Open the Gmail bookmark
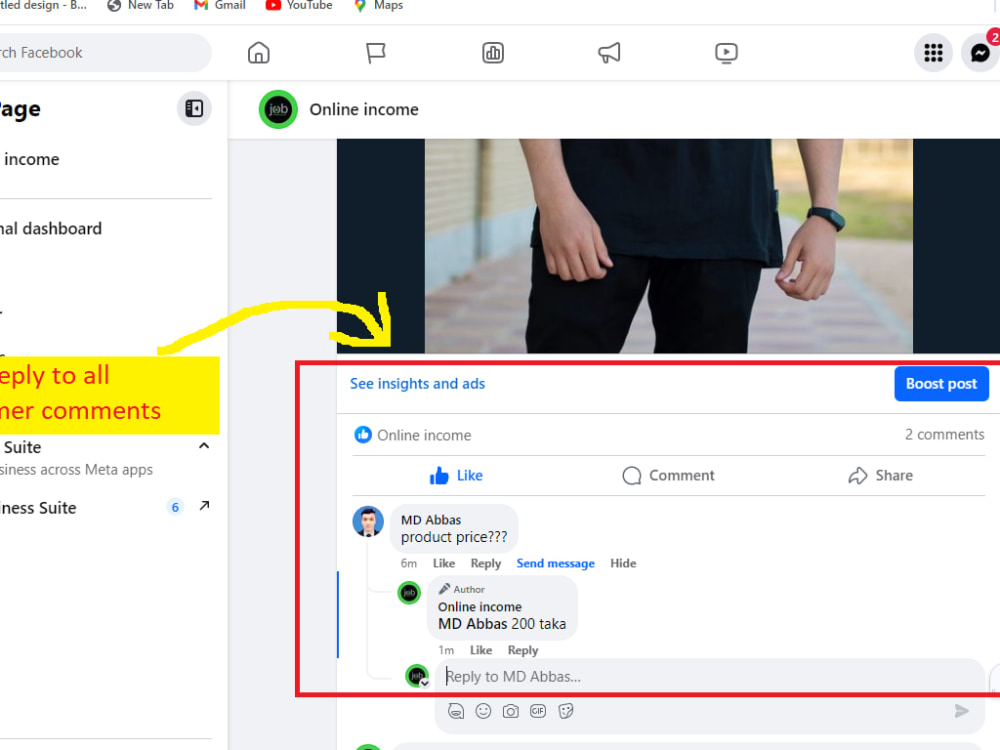 pyautogui.click(x=220, y=5)
